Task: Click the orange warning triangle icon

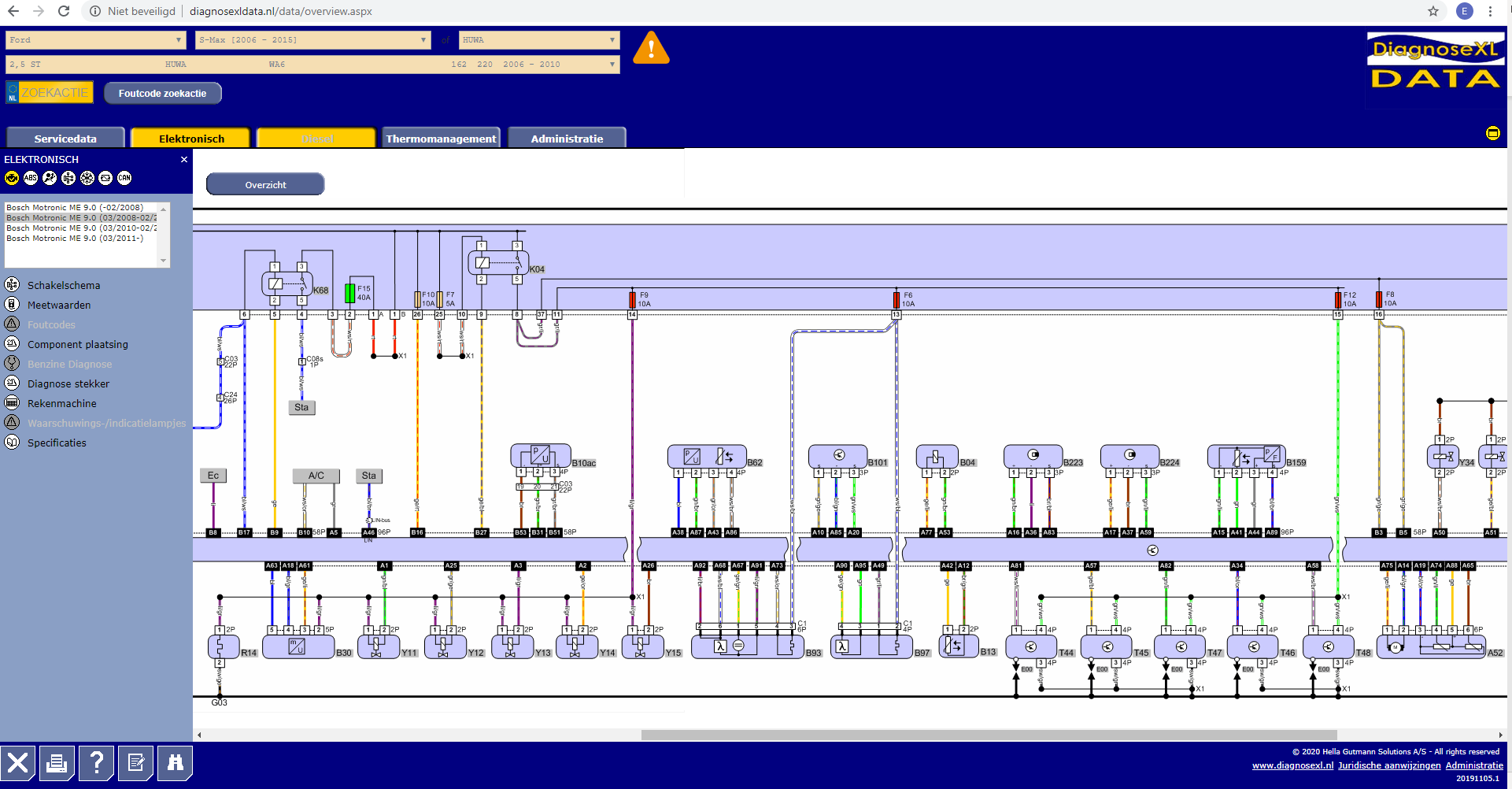Action: pyautogui.click(x=651, y=49)
